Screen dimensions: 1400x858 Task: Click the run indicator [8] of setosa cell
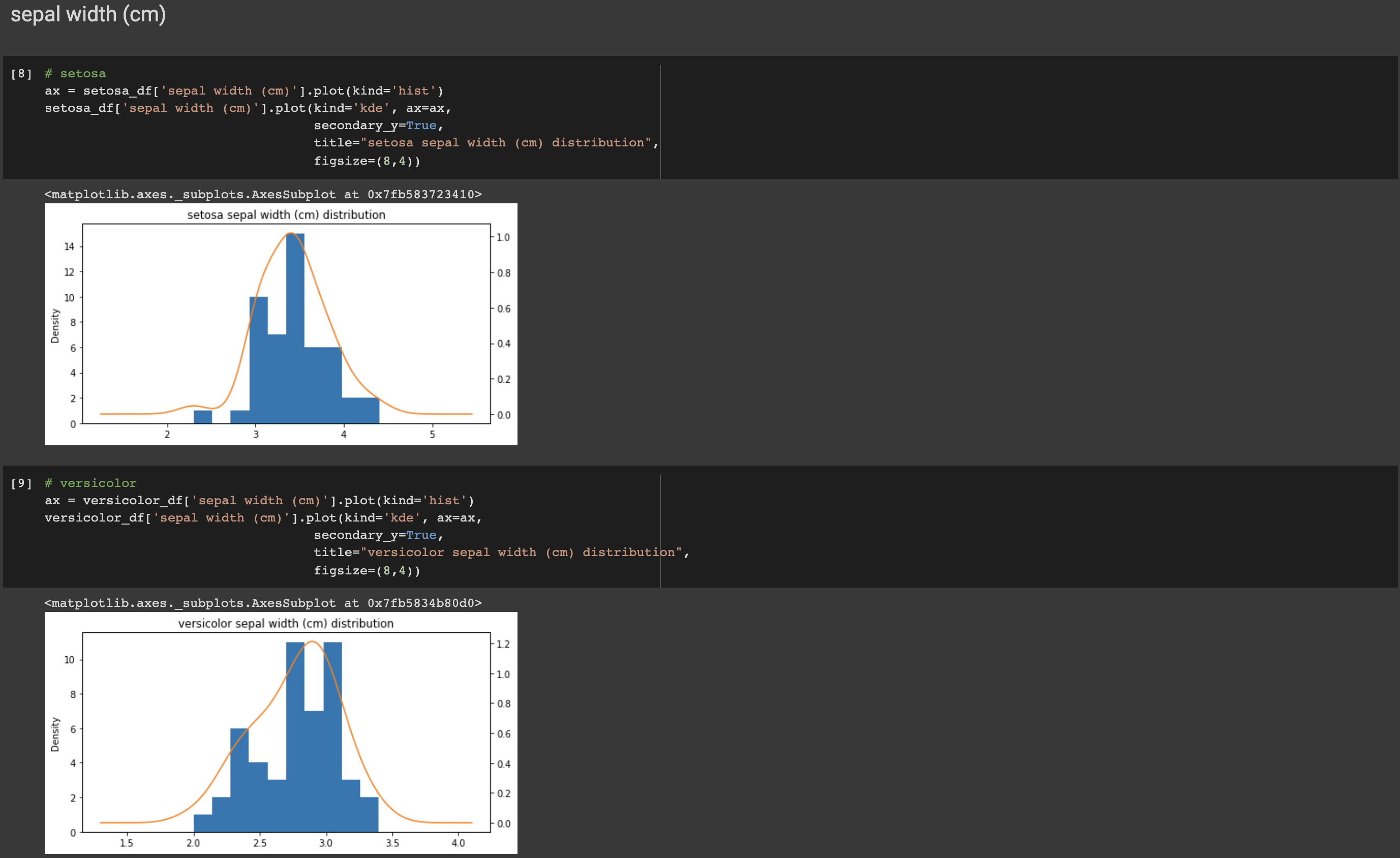coord(21,74)
